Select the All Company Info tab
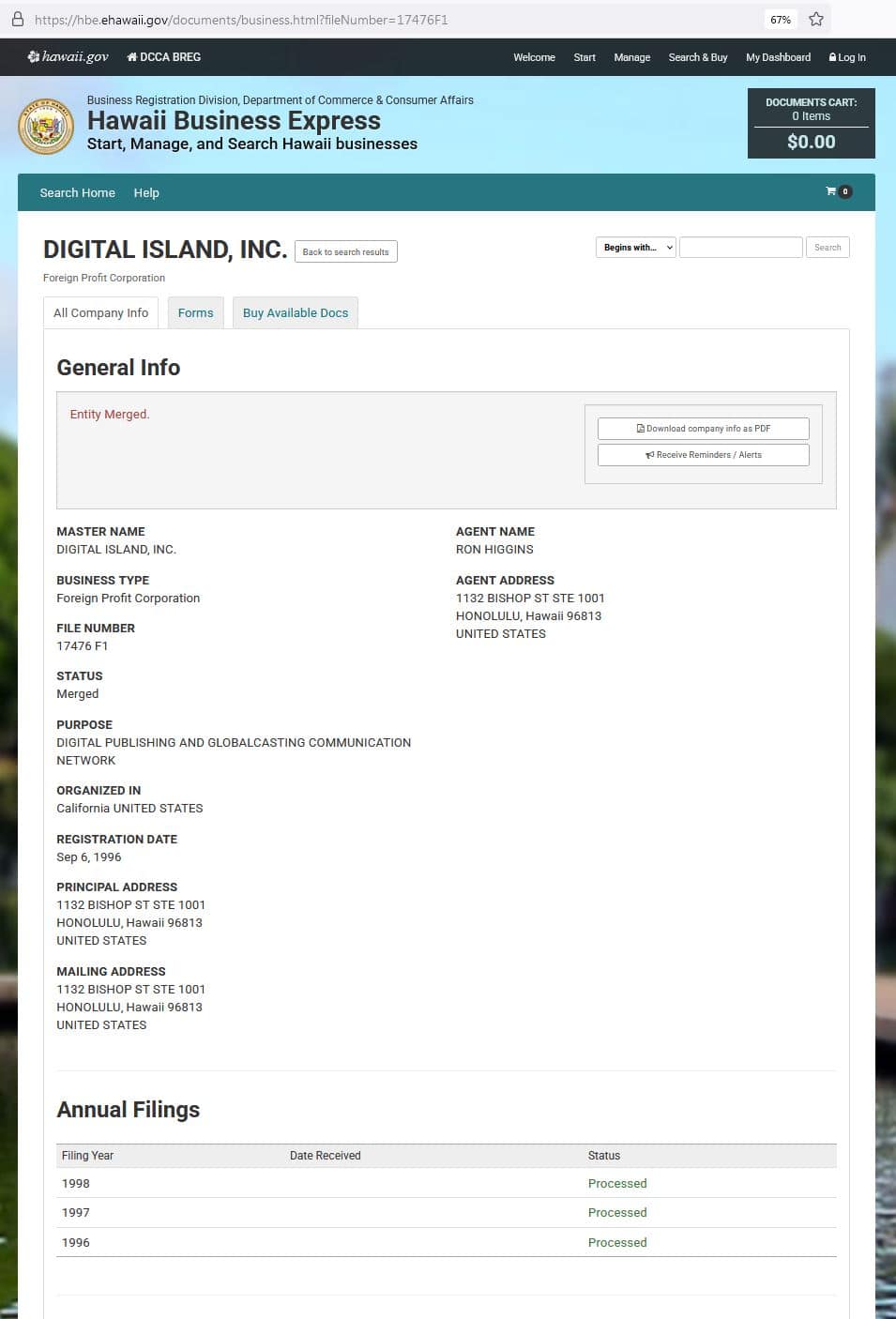Image resolution: width=896 pixels, height=1319 pixels. (x=100, y=313)
